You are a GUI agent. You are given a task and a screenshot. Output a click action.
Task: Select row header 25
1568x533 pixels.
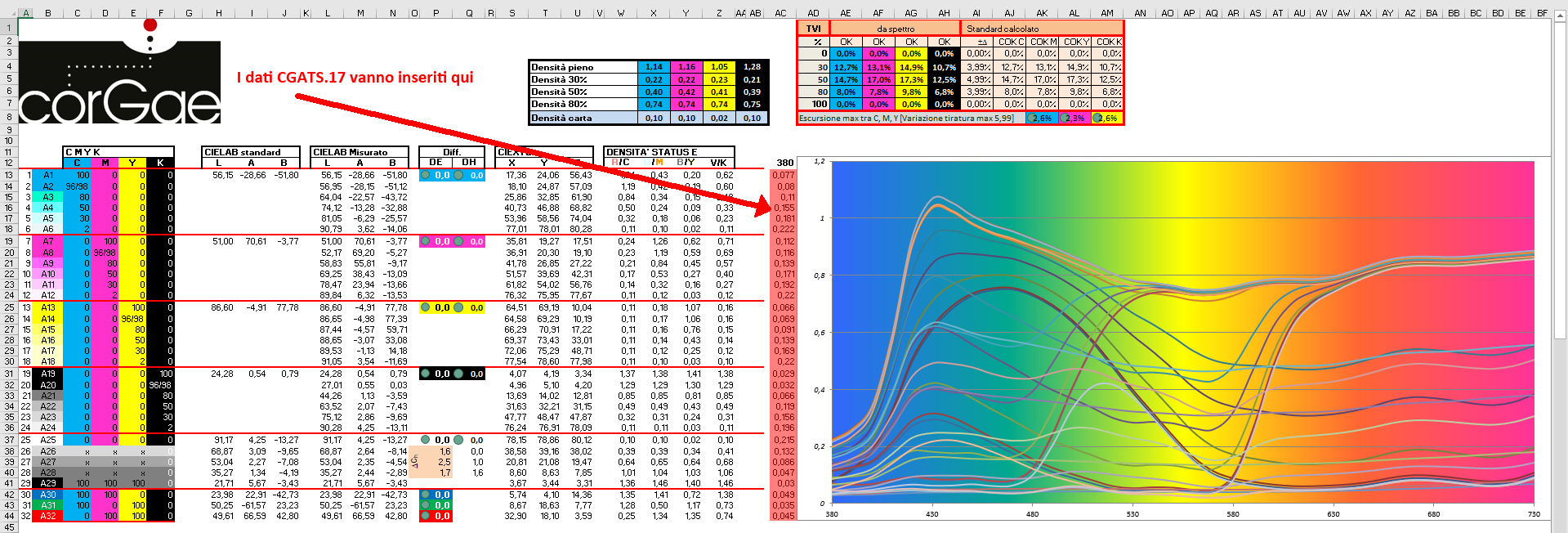coord(9,307)
